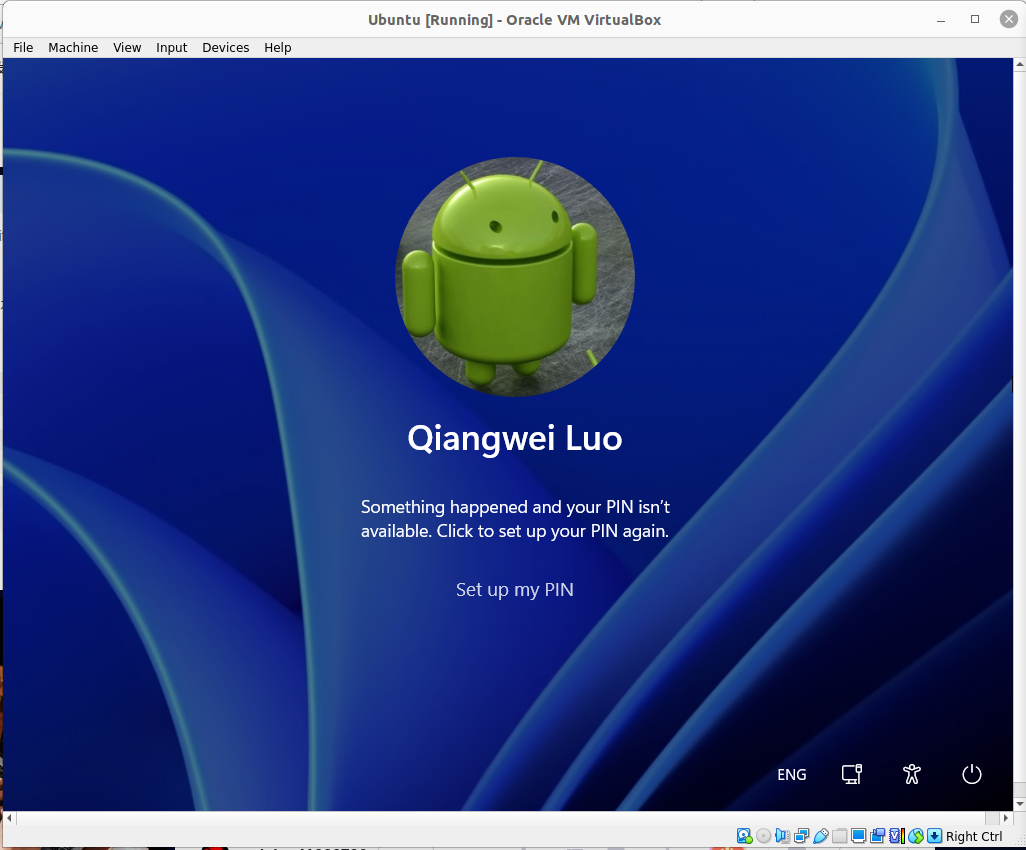This screenshot has width=1026, height=850.
Task: Click the network connection icon
Action: pyautogui.click(x=851, y=774)
